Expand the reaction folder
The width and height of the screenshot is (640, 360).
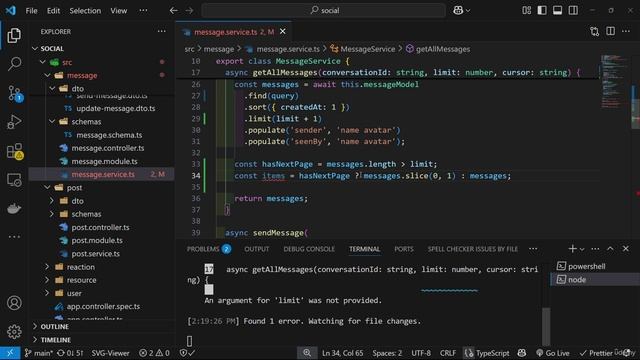click(x=48, y=267)
